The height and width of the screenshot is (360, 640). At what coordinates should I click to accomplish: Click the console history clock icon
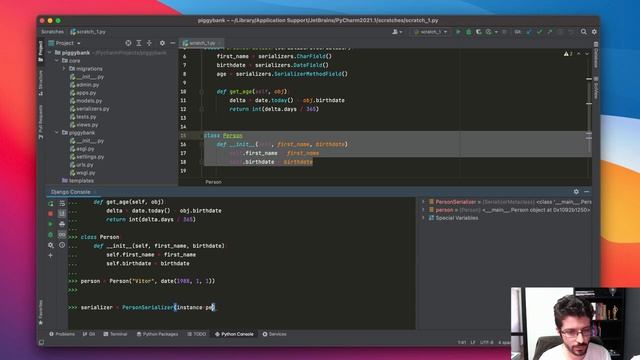62,245
